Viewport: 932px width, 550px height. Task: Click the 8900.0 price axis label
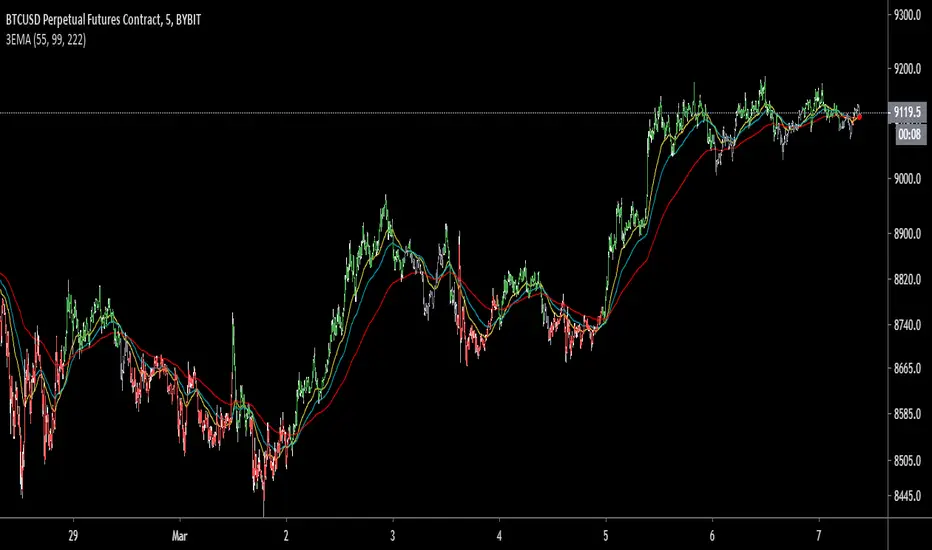click(908, 234)
